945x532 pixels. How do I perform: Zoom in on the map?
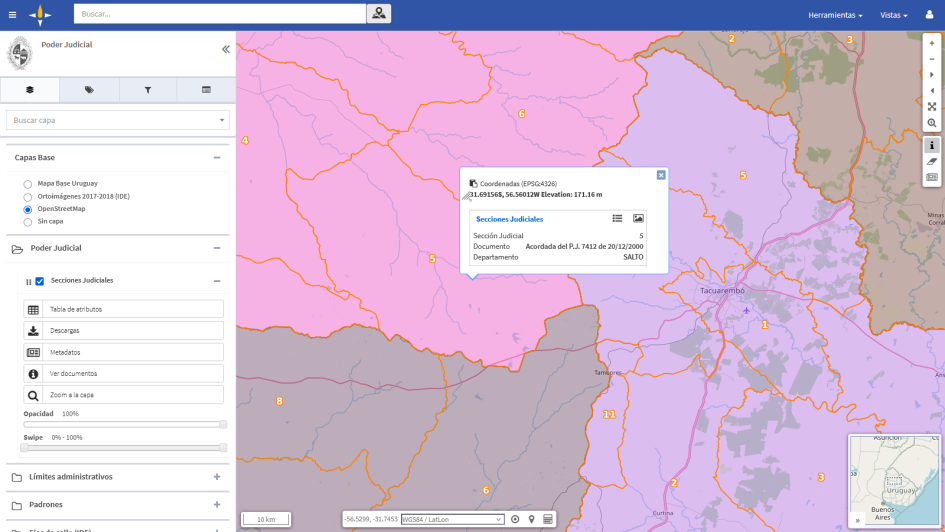pyautogui.click(x=932, y=43)
